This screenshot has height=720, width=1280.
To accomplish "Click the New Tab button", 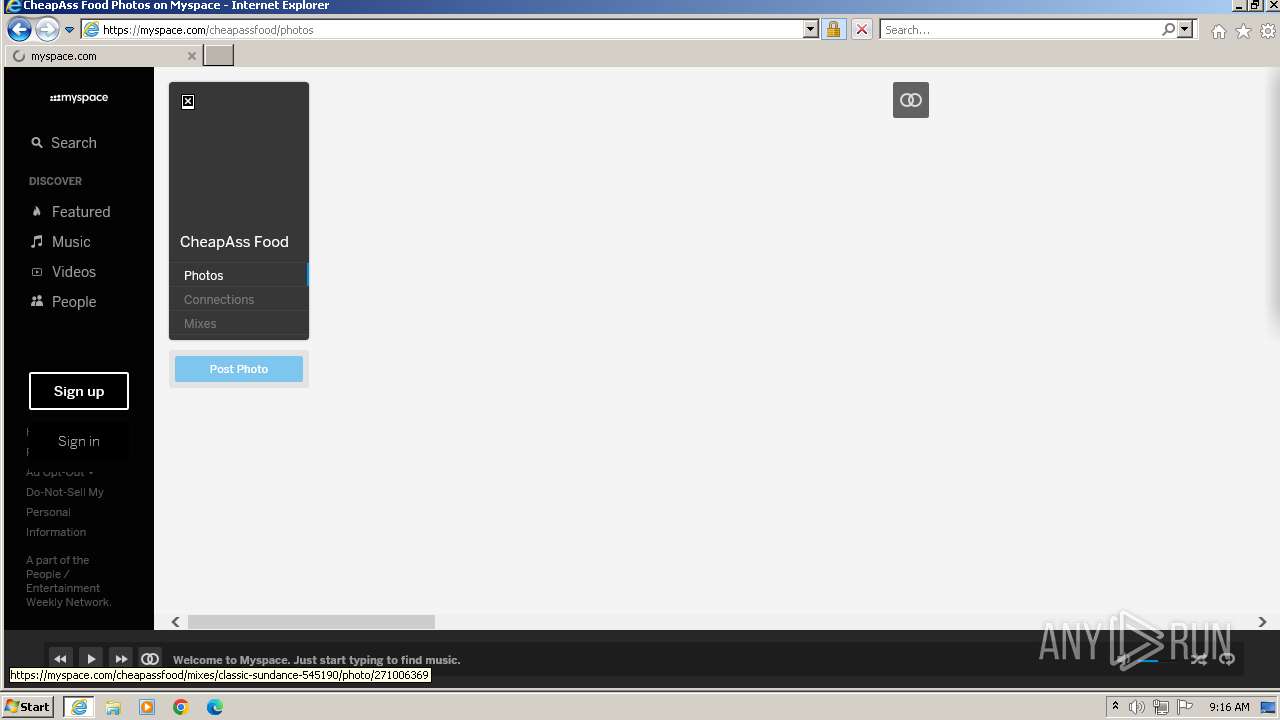I will [x=219, y=56].
